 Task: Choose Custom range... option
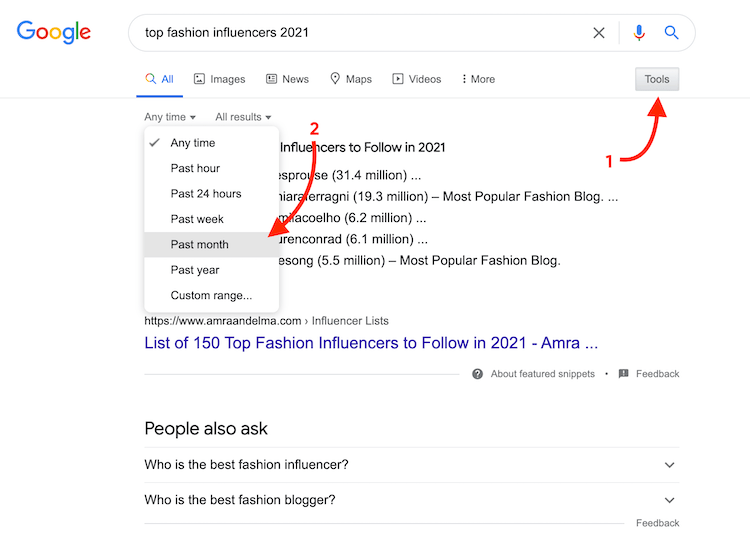click(211, 295)
